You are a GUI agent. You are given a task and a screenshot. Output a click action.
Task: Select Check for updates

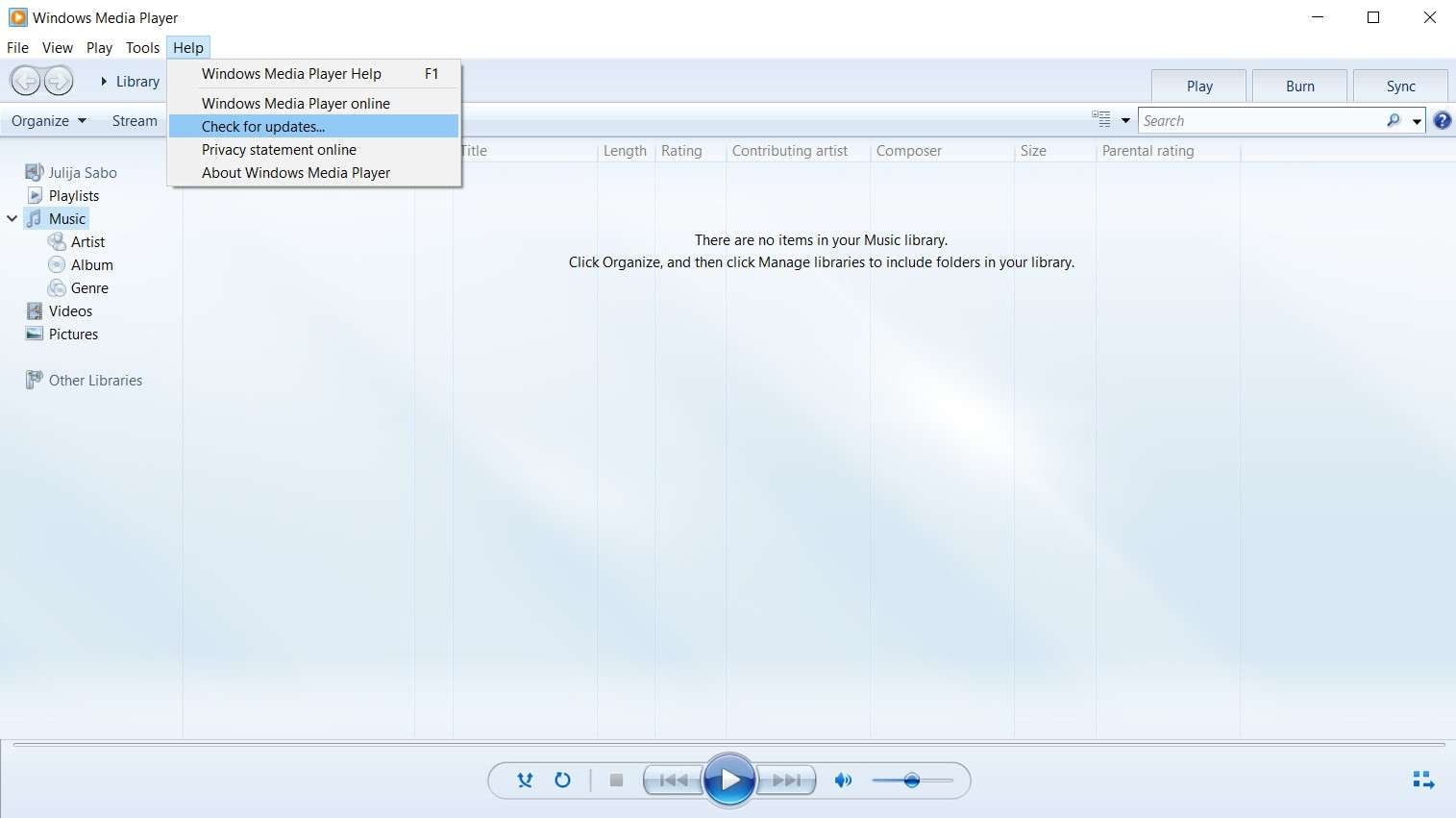coord(313,126)
